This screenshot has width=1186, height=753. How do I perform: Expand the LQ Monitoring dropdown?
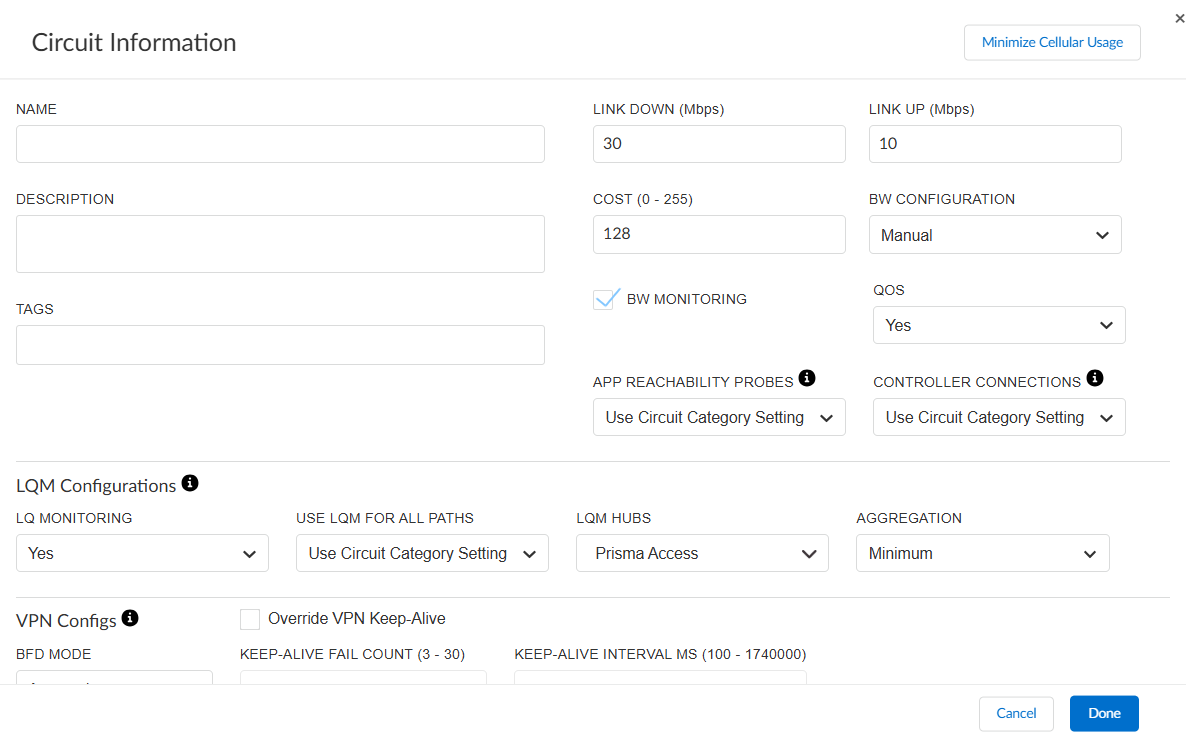142,553
